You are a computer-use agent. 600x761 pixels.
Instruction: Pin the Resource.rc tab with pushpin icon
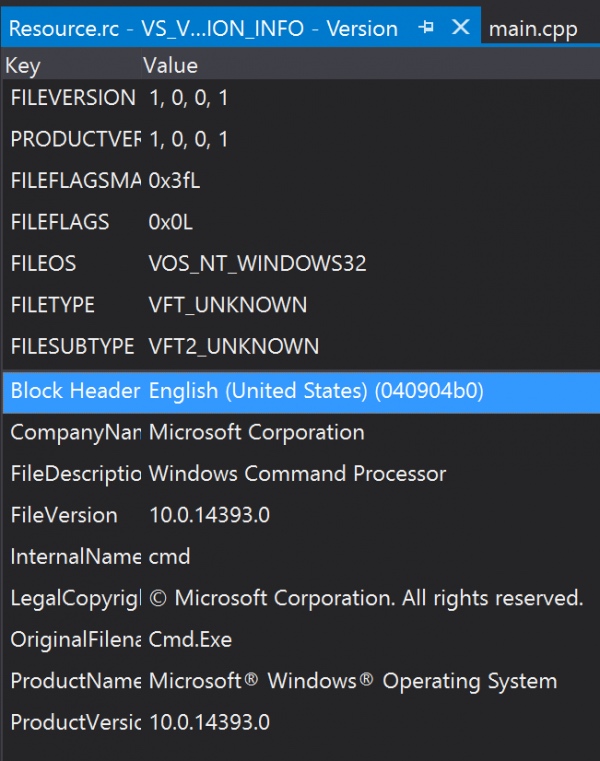point(426,27)
